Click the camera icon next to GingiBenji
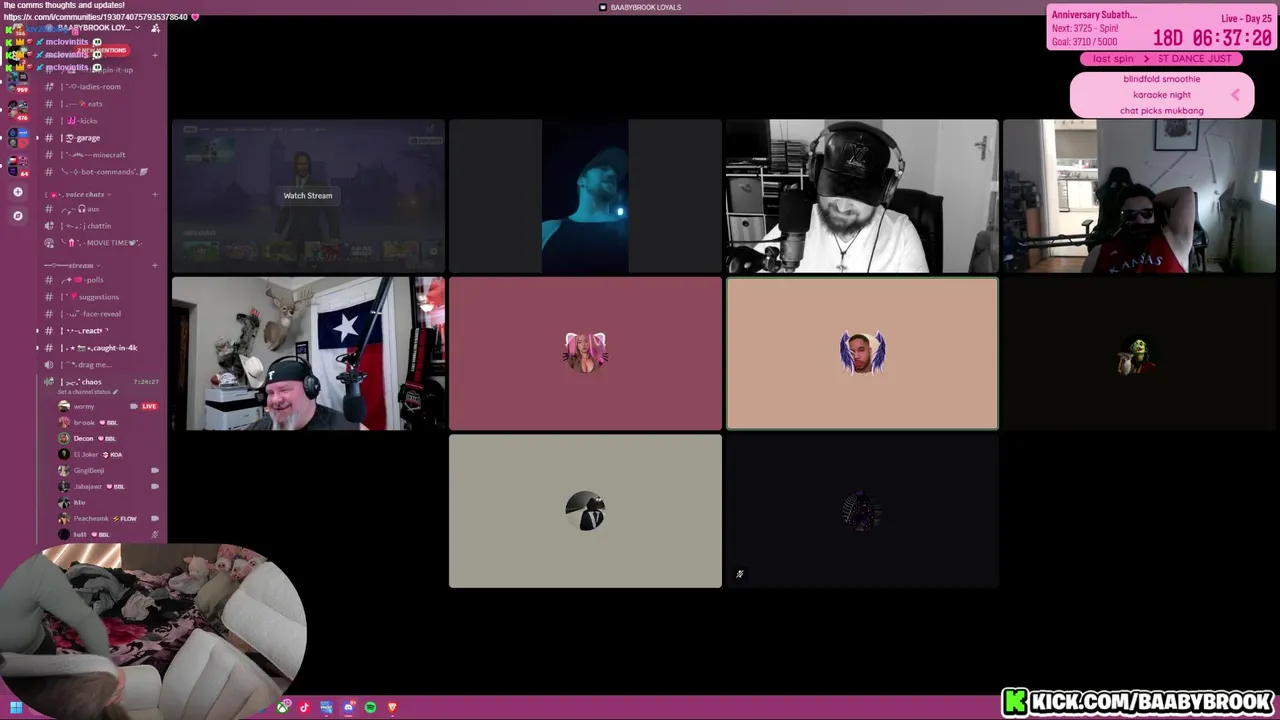 tap(155, 470)
